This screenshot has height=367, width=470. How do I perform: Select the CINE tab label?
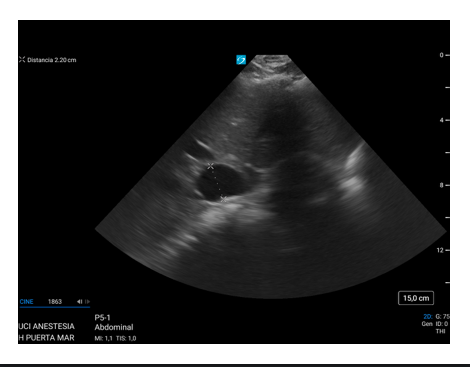26,302
